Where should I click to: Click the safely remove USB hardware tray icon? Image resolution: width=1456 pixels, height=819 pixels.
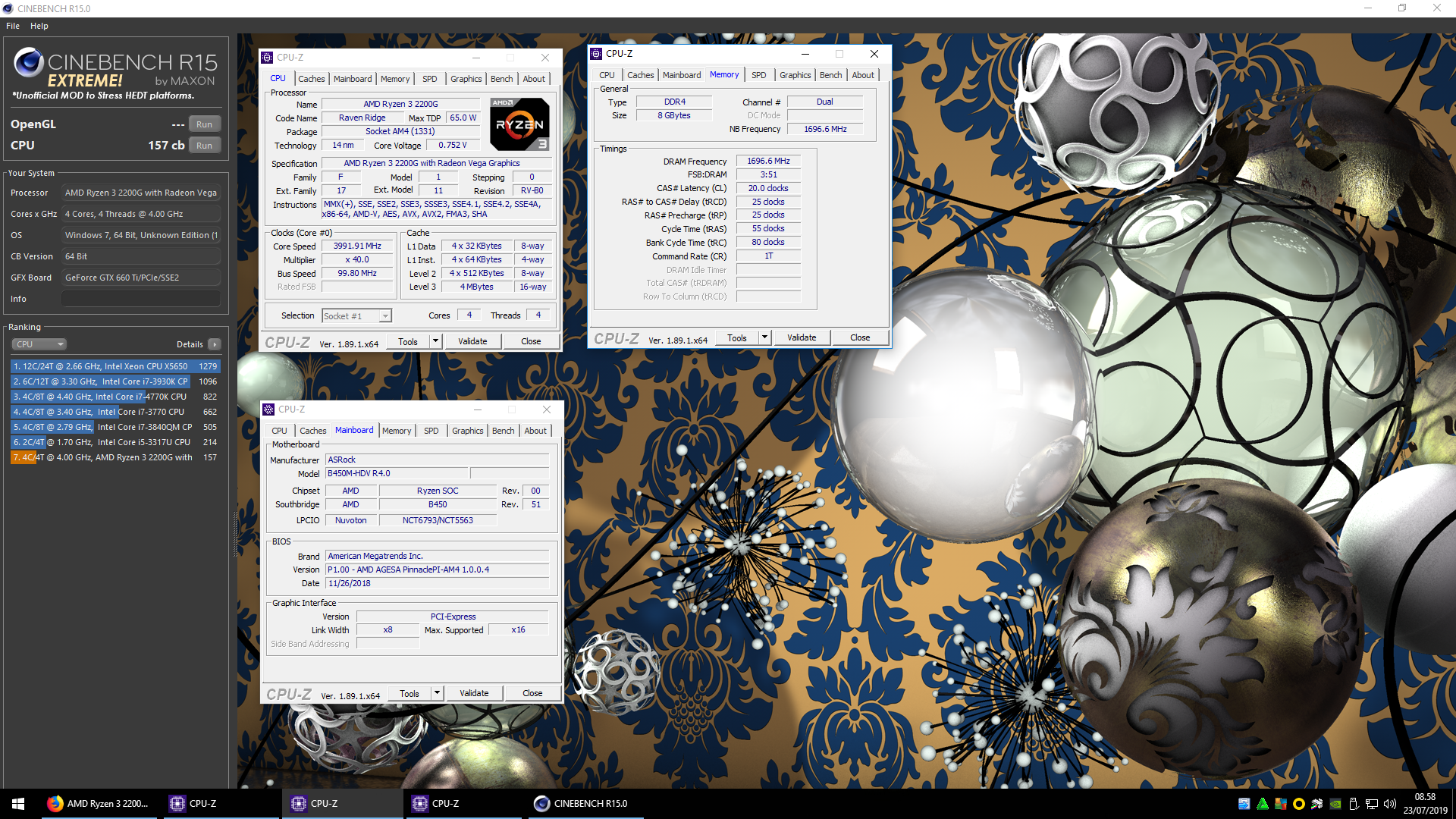click(x=1354, y=804)
